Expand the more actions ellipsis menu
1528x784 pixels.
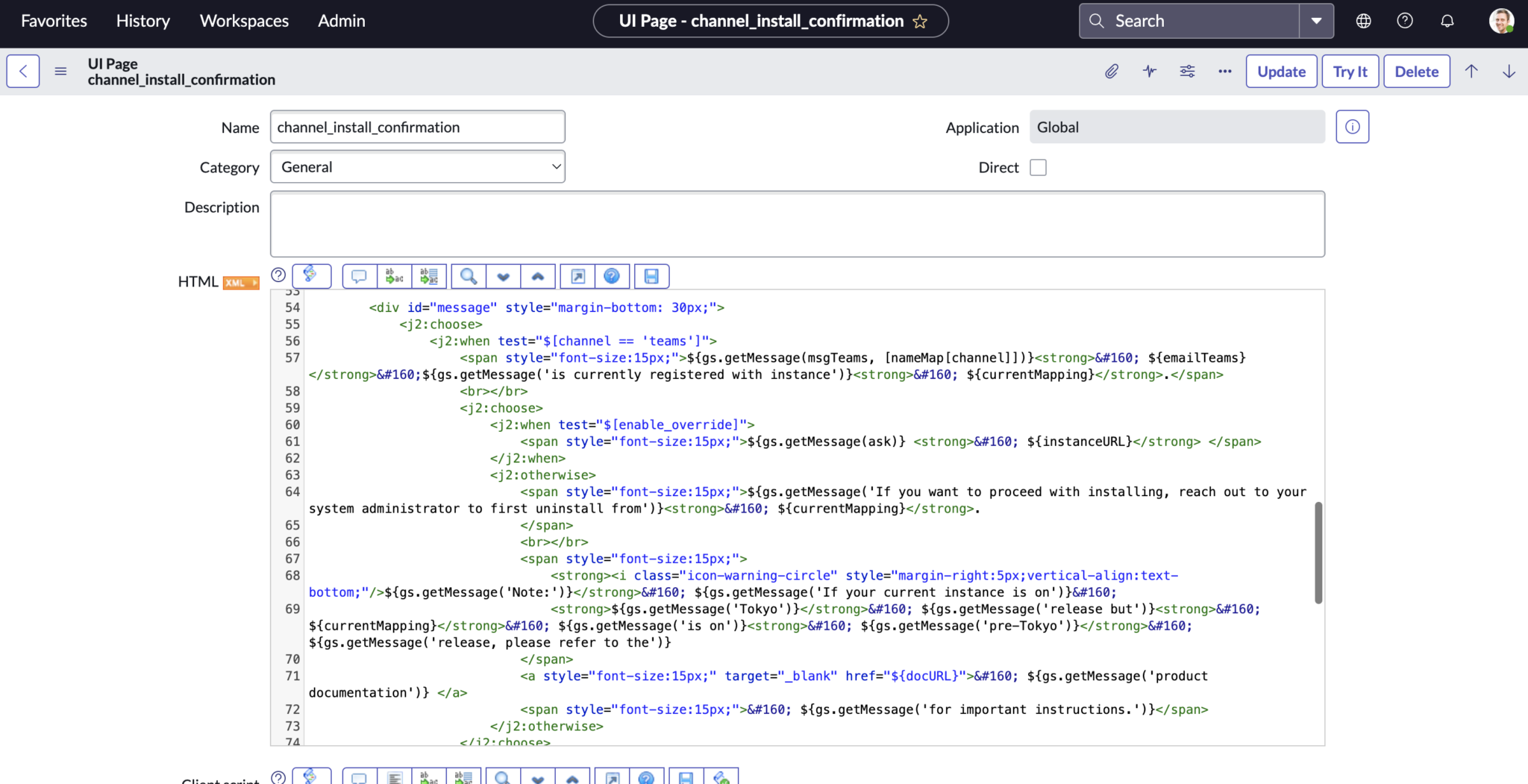(1224, 71)
